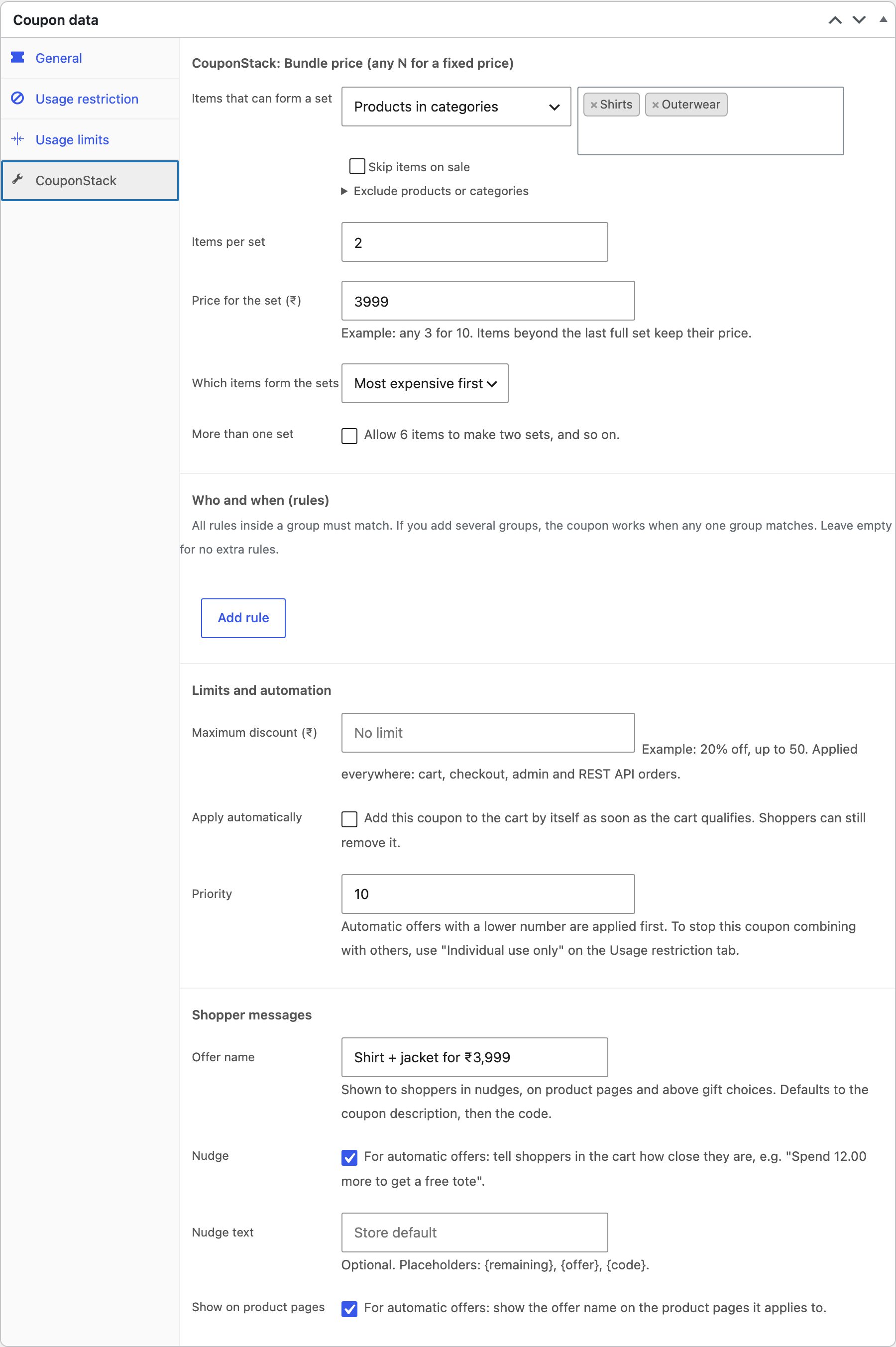Enable Apply automatically checkbox
896x1347 pixels.
[x=349, y=819]
